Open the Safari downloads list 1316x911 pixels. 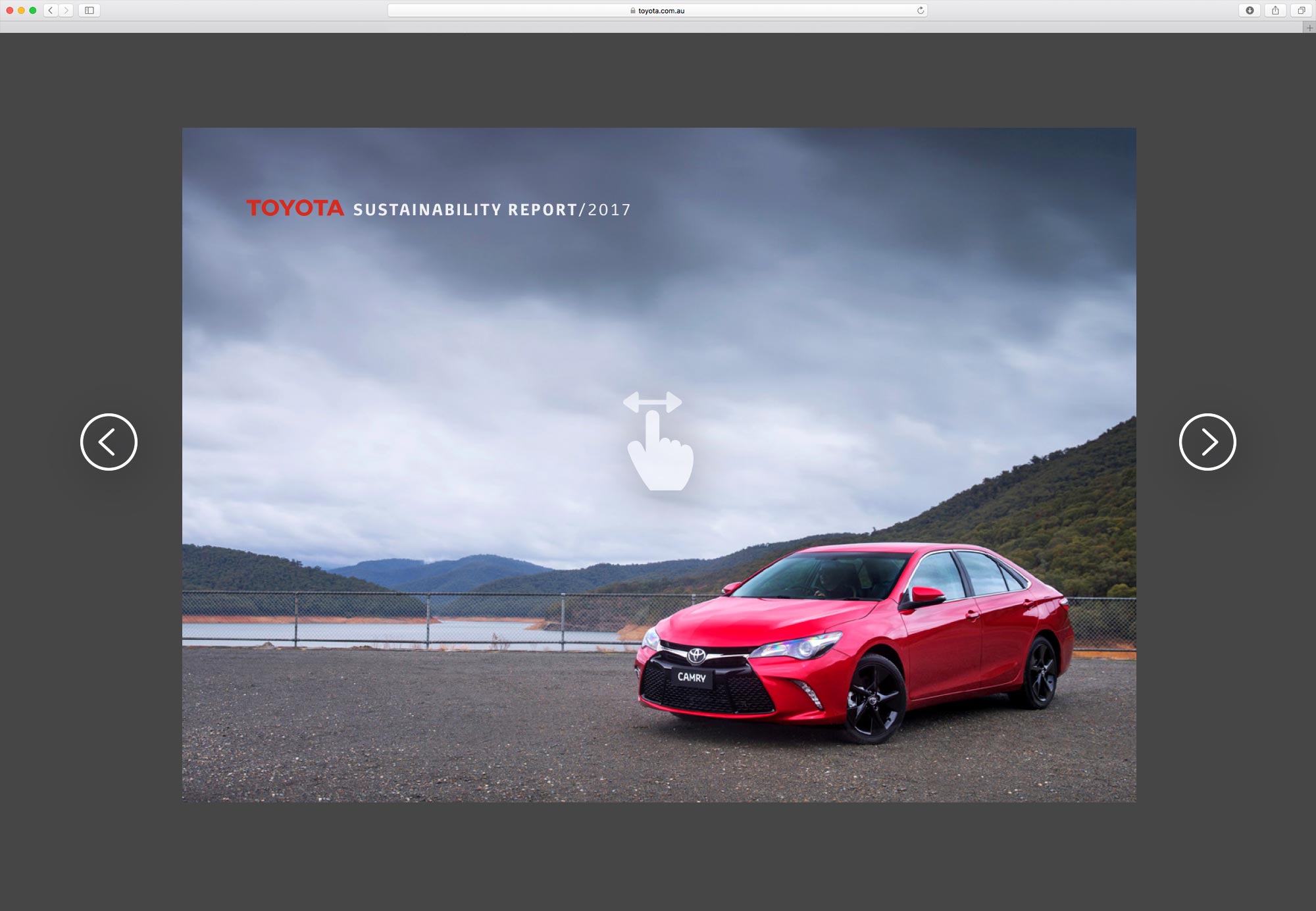click(1250, 11)
